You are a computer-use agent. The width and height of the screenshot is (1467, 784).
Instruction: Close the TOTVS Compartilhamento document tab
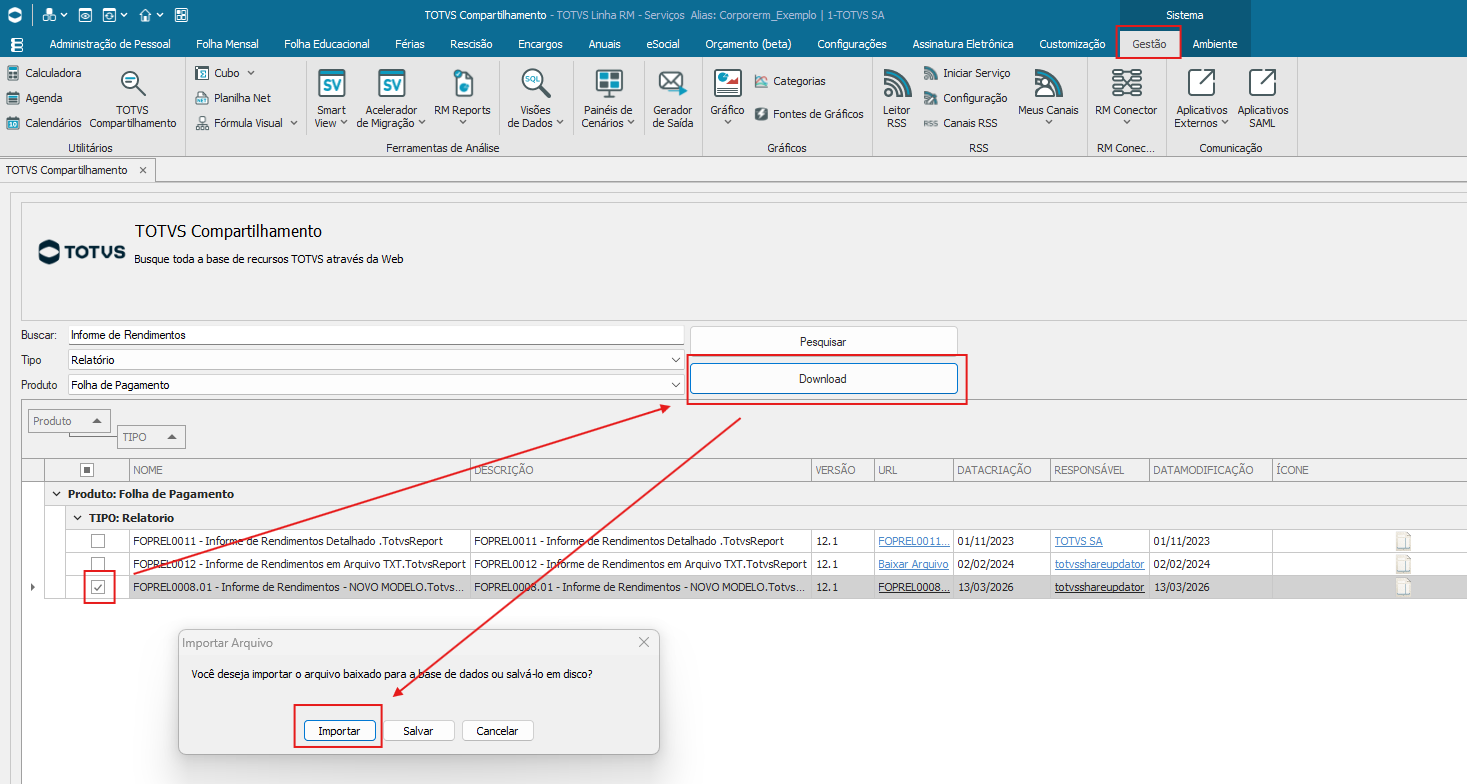(x=143, y=170)
